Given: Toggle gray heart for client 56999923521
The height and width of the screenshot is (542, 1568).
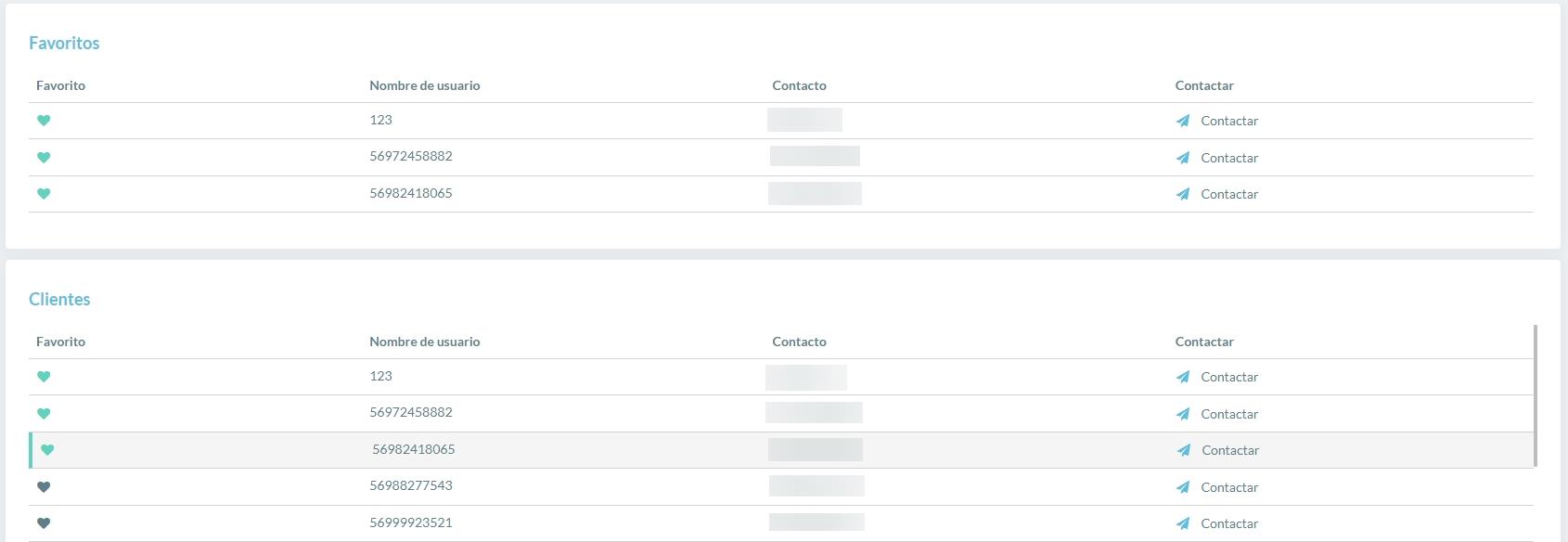Looking at the screenshot, I should [44, 523].
